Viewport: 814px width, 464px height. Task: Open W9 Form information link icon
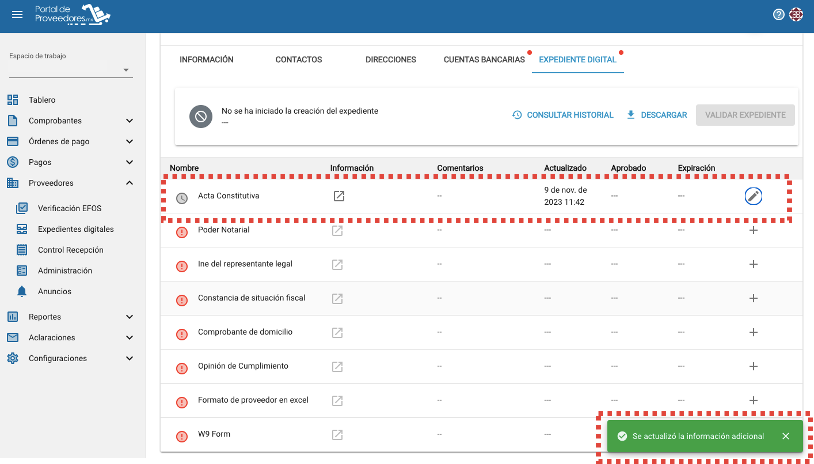[x=337, y=434]
